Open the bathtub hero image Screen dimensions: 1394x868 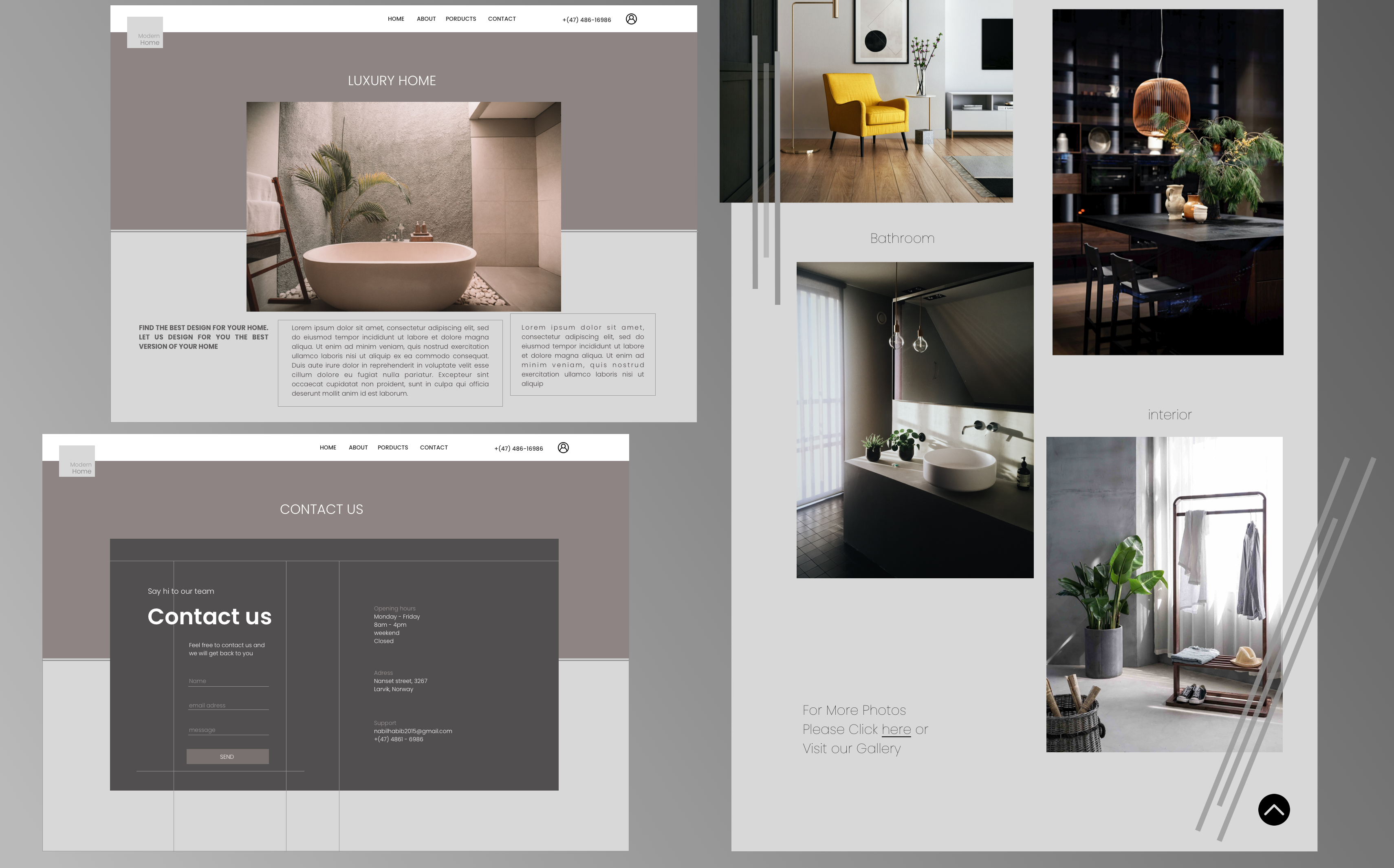(x=403, y=207)
